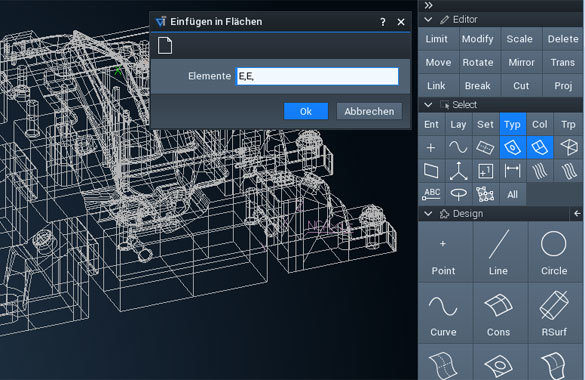Toggle curve type selection filter (wave icon)
The width and height of the screenshot is (585, 380).
click(x=458, y=148)
